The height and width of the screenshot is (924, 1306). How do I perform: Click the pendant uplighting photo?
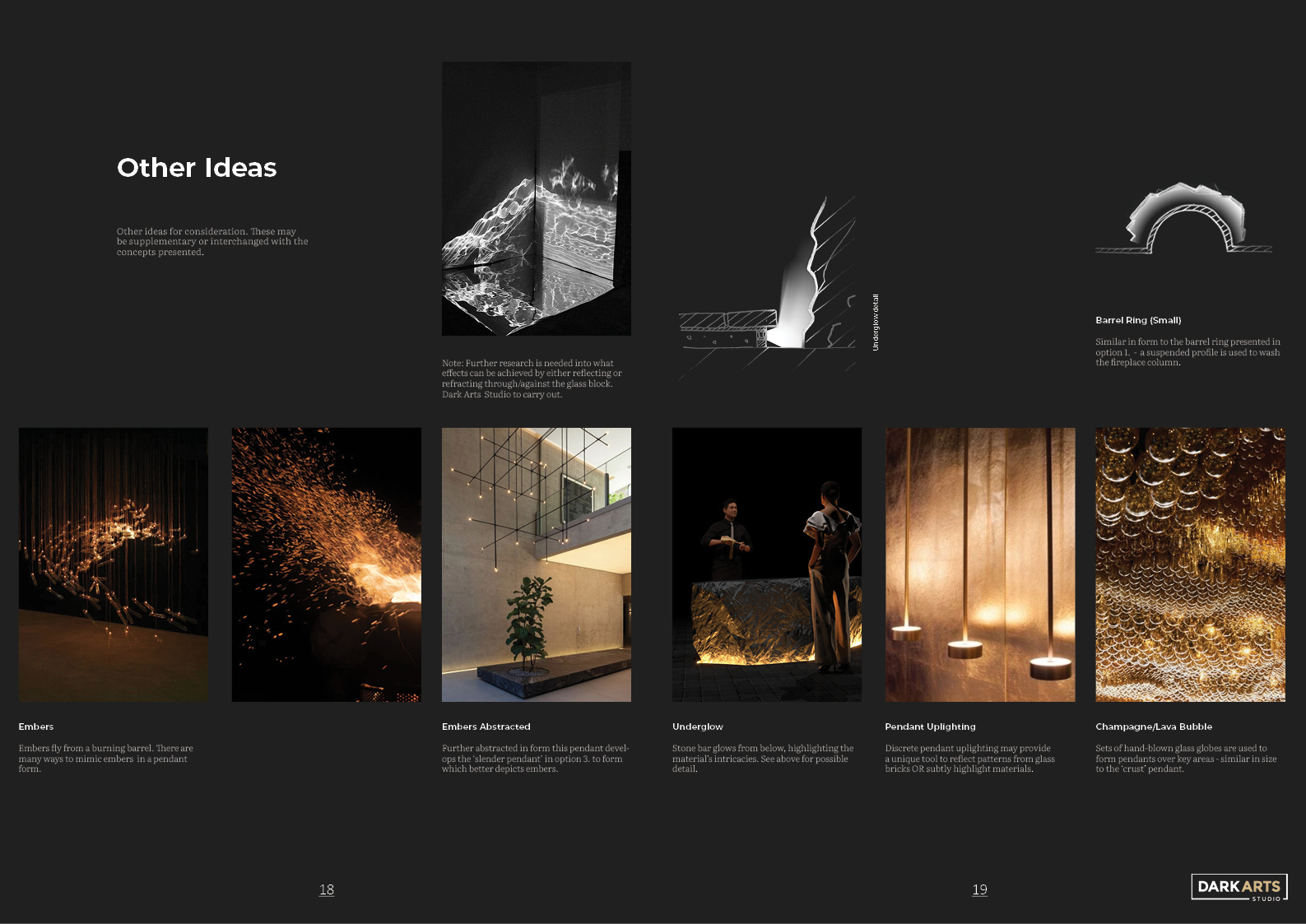coord(979,564)
